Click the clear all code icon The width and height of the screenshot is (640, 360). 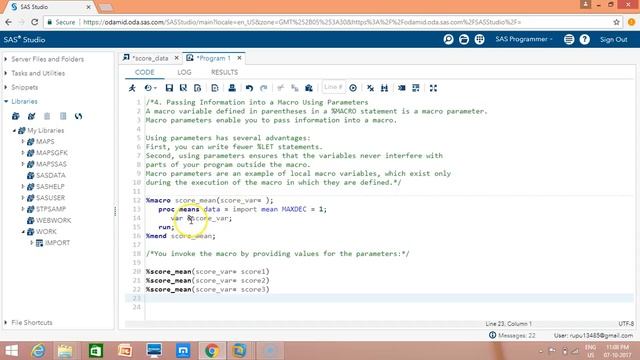370,88
